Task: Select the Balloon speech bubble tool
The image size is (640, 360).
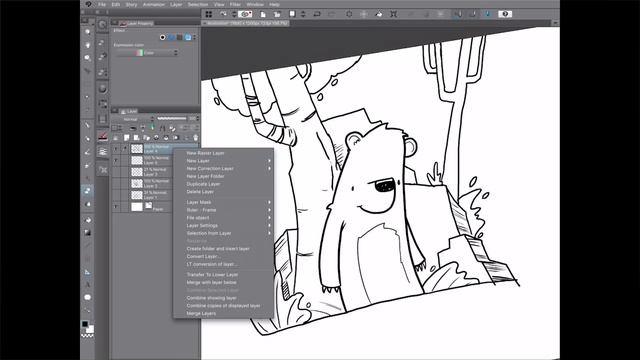Action: click(88, 297)
